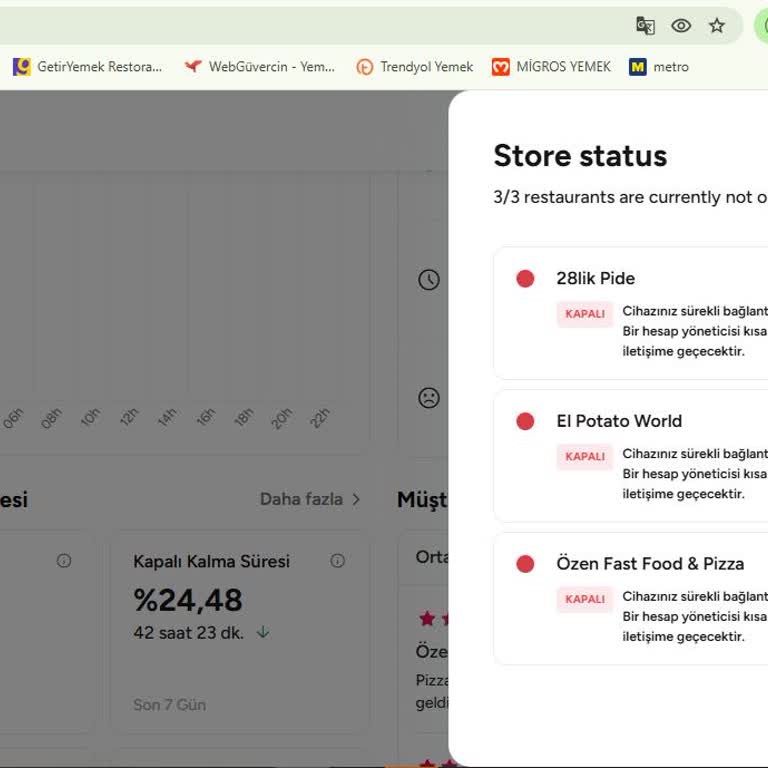Image resolution: width=768 pixels, height=768 pixels.
Task: Expand the Daha fazla chevron arrow
Action: click(x=356, y=499)
